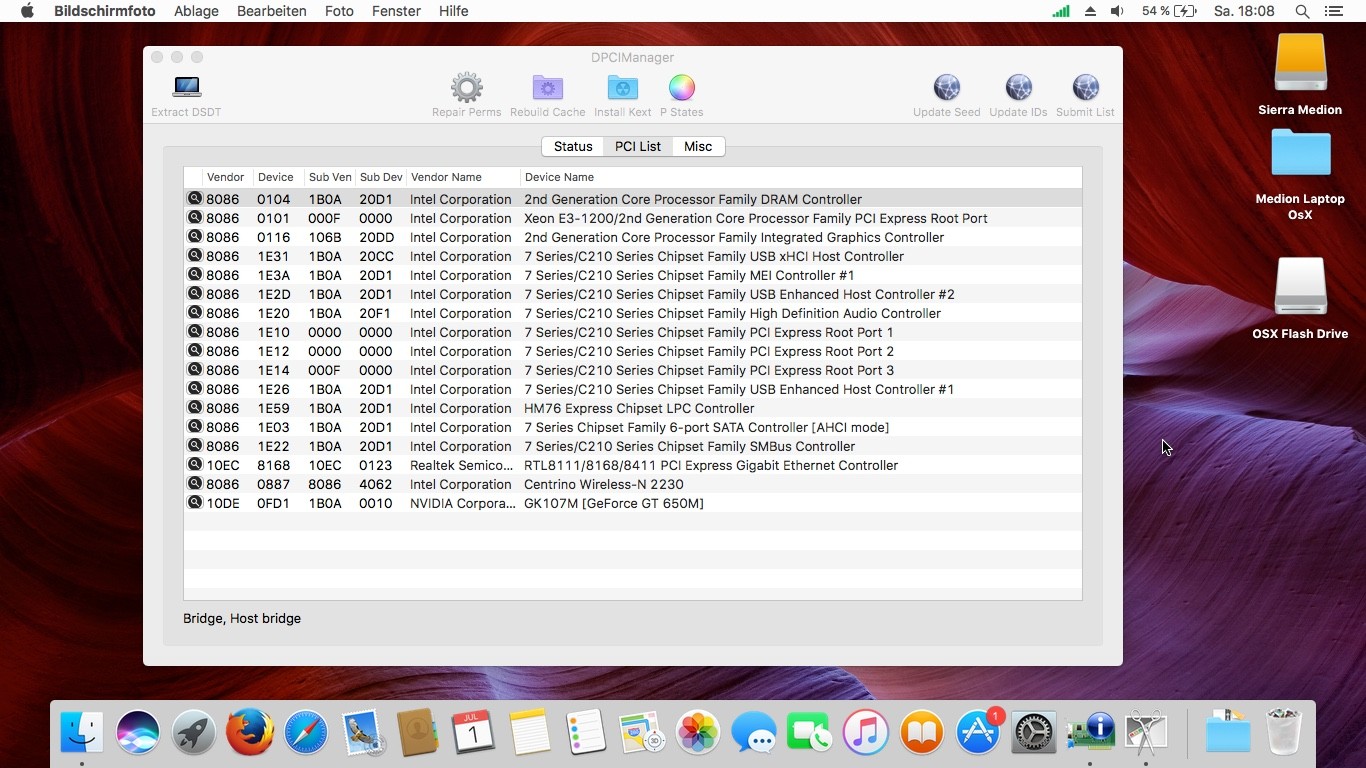Image resolution: width=1366 pixels, height=768 pixels.
Task: Click the Update IDs toolbar icon
Action: click(1018, 87)
